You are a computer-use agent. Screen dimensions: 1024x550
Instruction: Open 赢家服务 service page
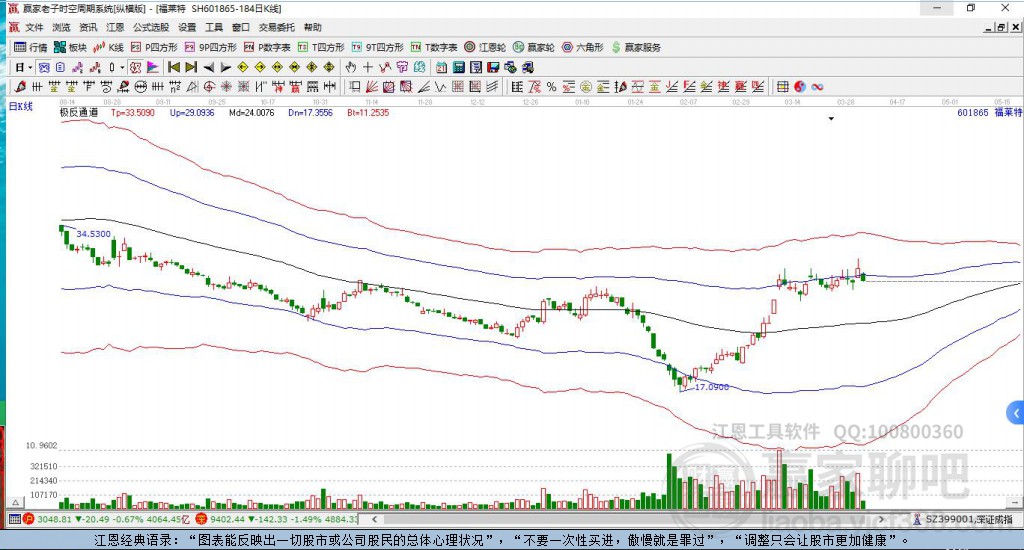point(636,47)
